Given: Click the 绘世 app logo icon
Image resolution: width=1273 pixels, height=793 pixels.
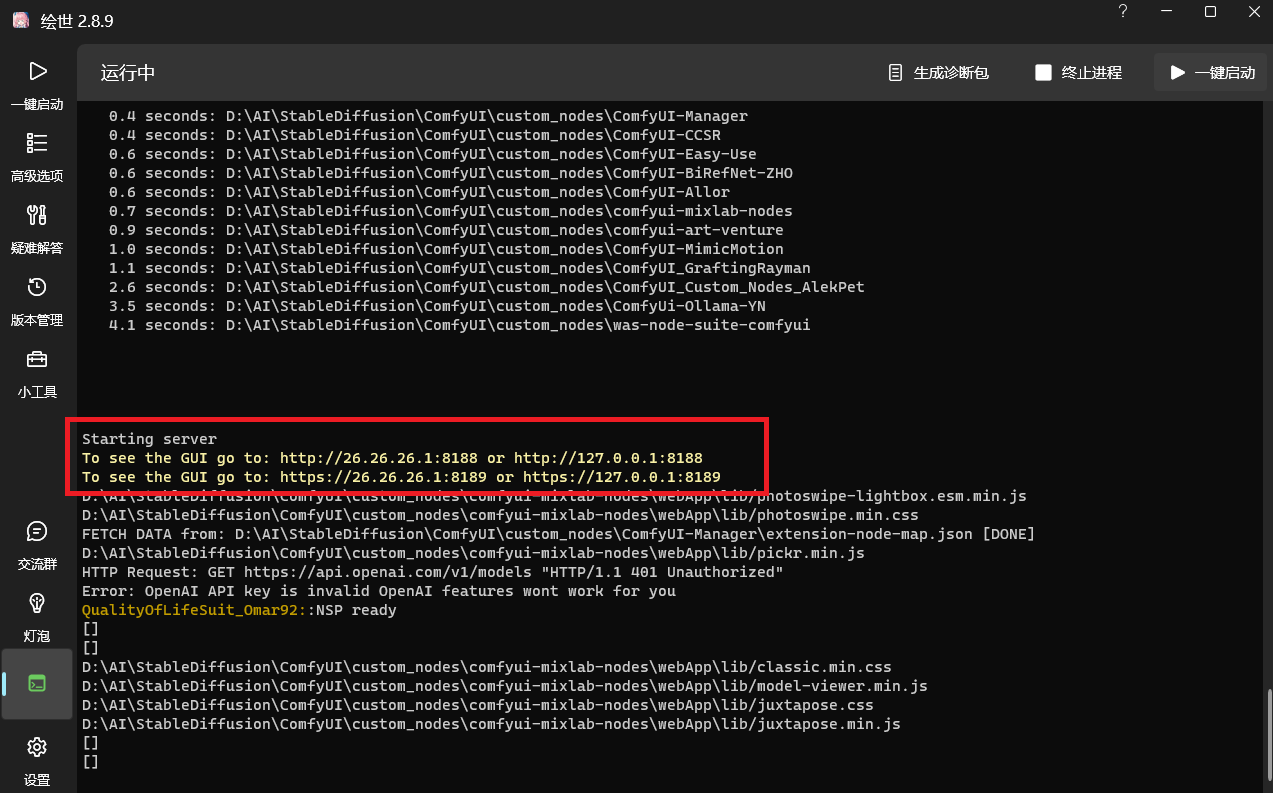Looking at the screenshot, I should (20, 20).
